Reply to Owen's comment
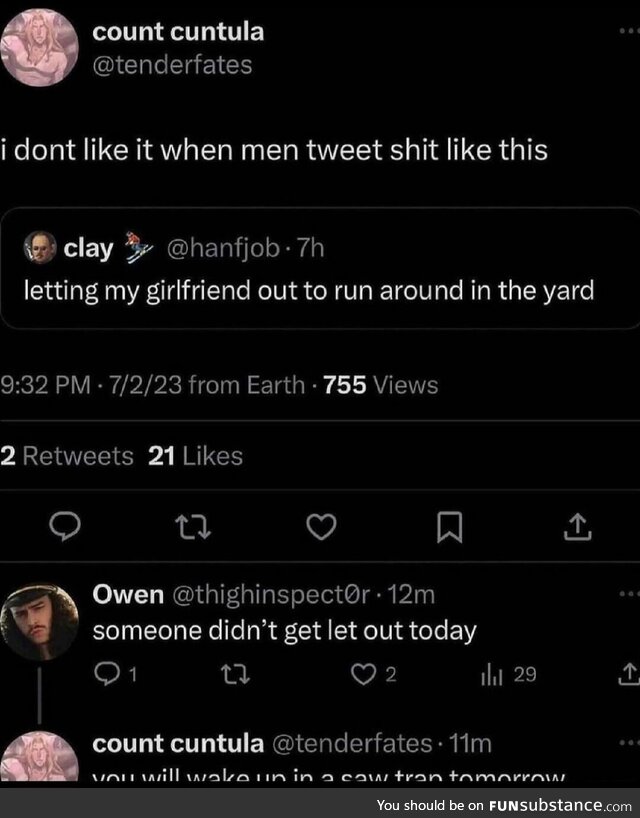 pos(106,675)
